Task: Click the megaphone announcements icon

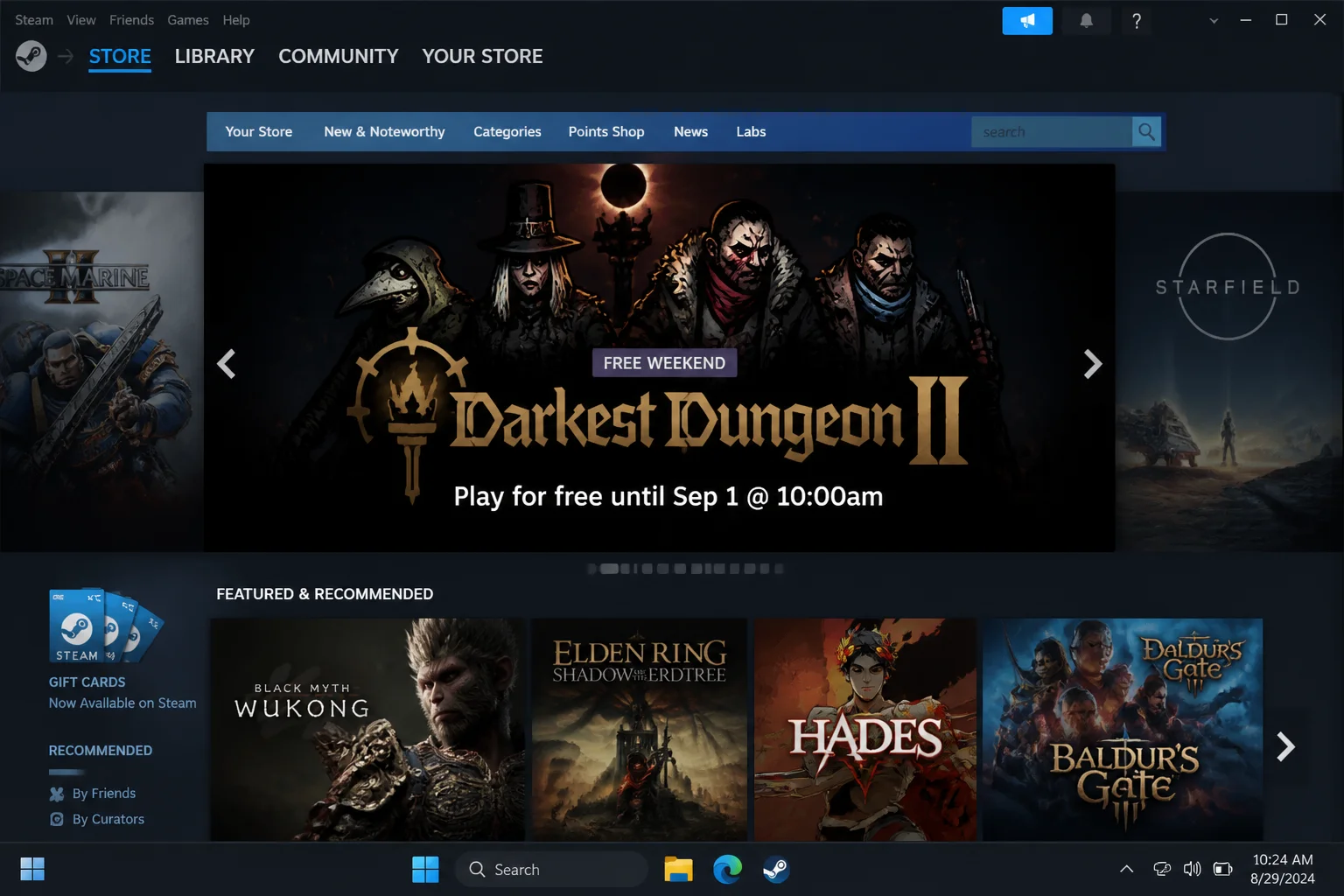Action: click(1027, 20)
